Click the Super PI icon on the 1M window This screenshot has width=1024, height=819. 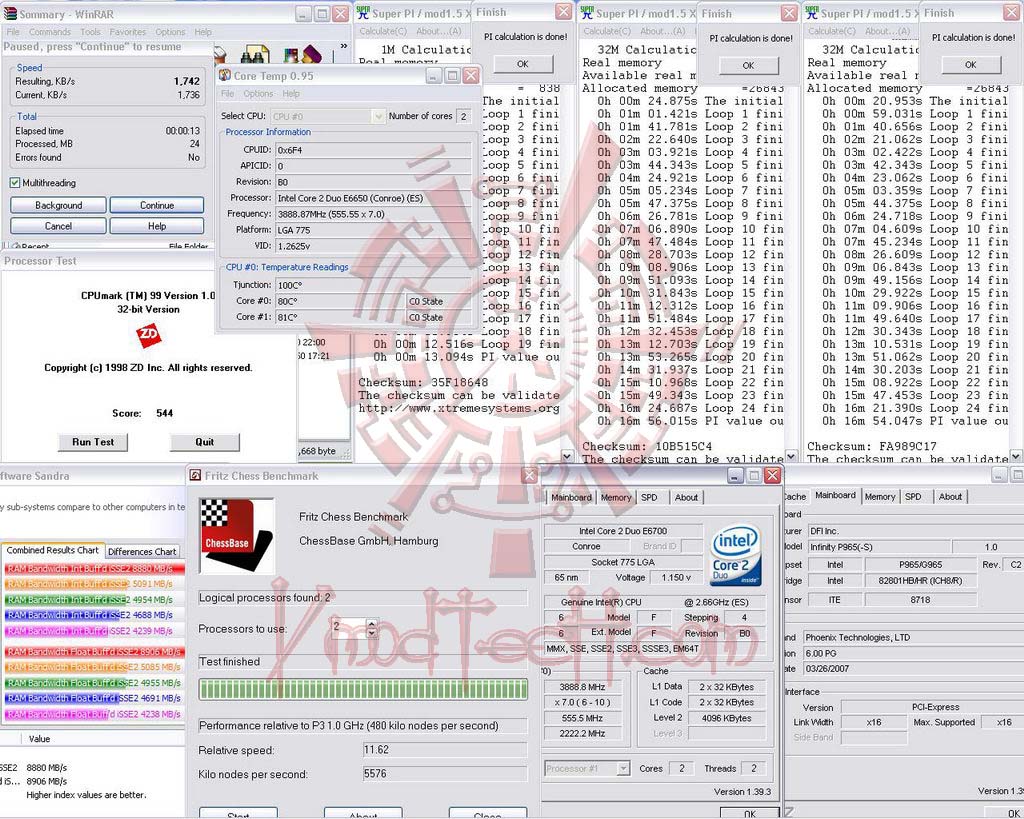[x=363, y=12]
